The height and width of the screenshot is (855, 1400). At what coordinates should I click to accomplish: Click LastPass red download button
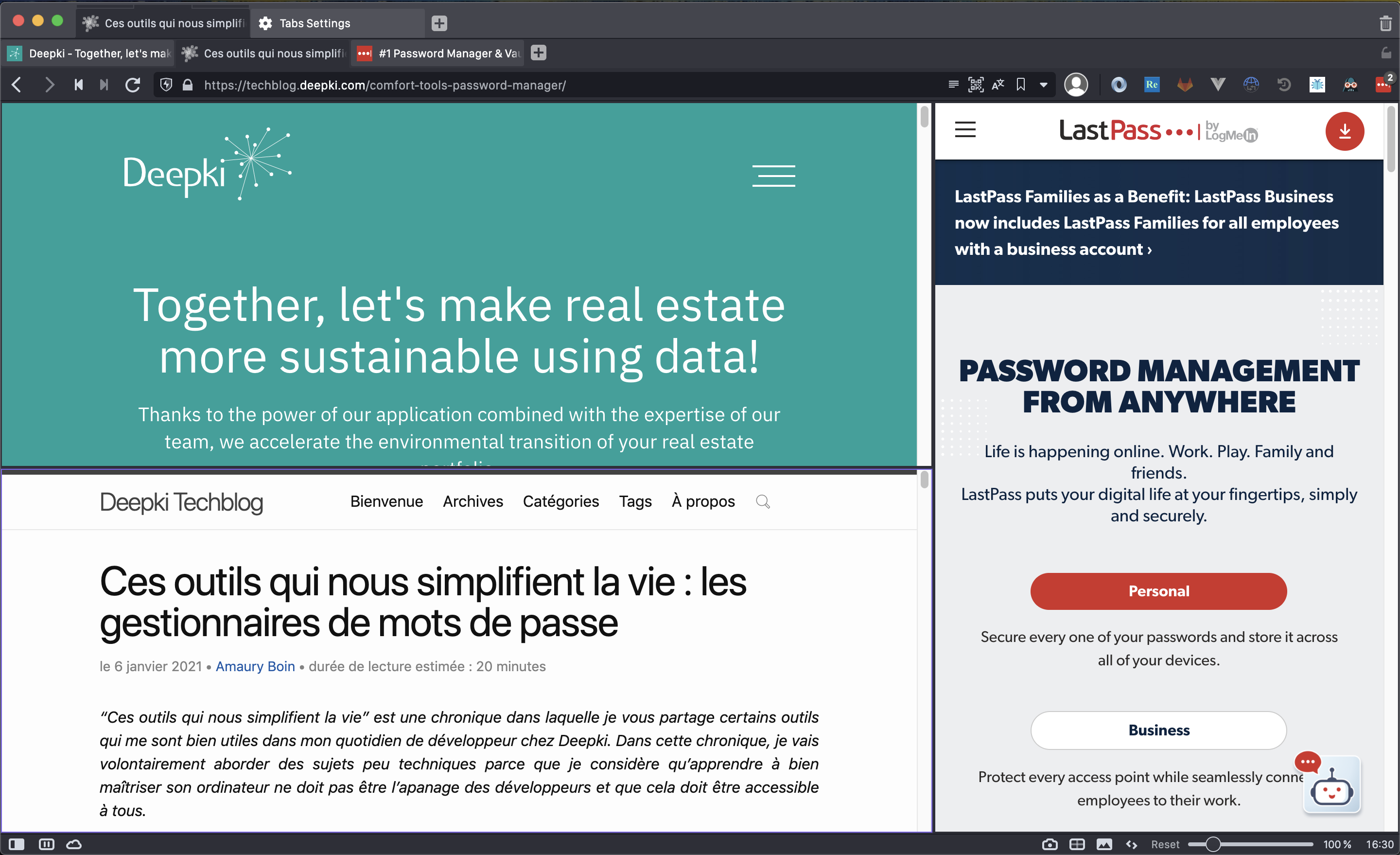(x=1344, y=131)
